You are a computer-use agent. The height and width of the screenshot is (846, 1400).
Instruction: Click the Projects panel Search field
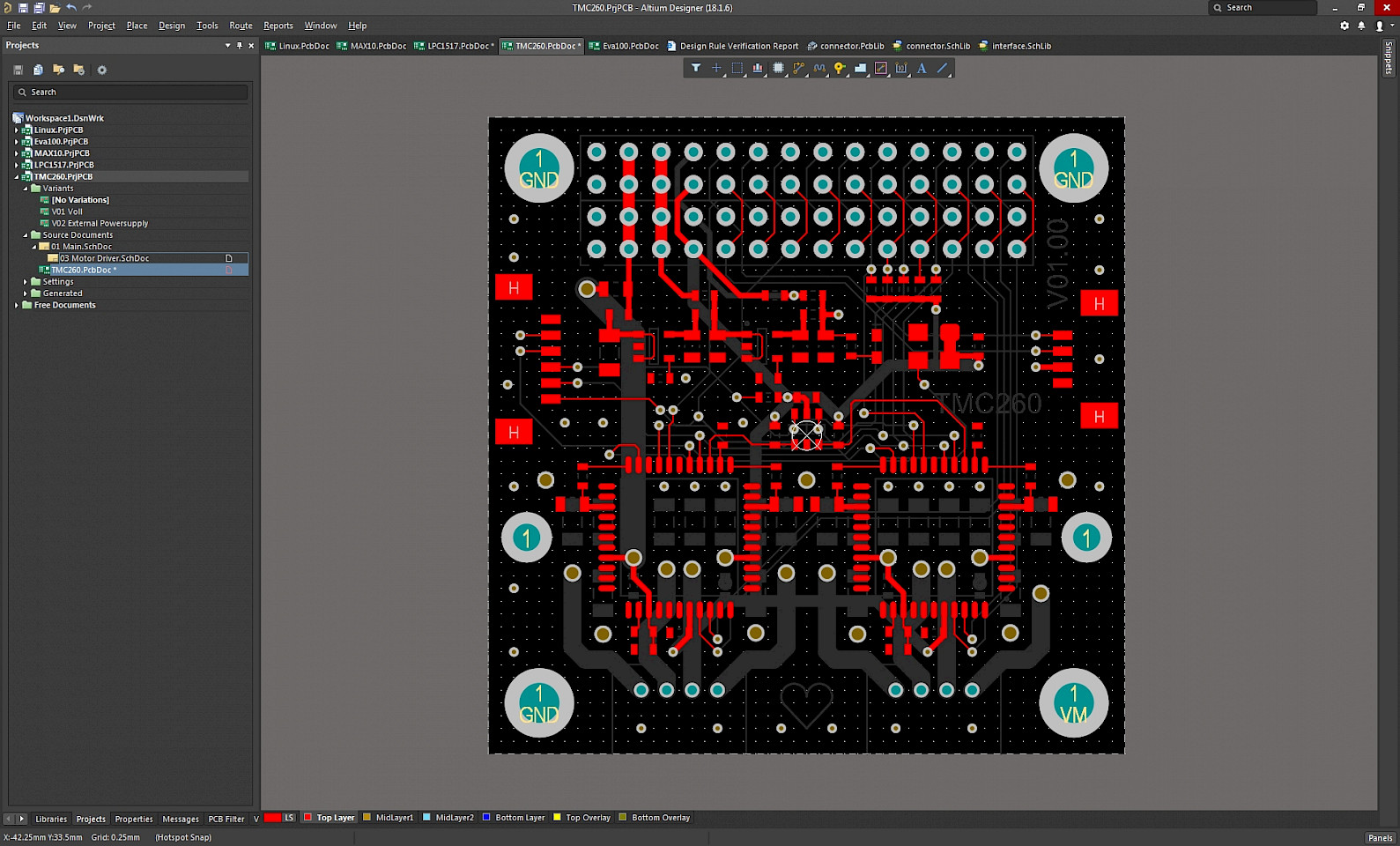[130, 92]
